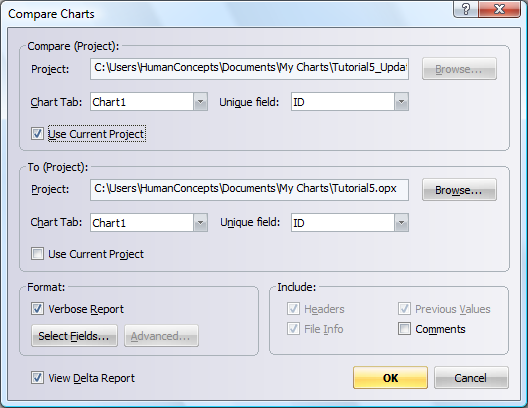Expand To section Chart Tab dropdown
Image resolution: width=528 pixels, height=408 pixels.
tap(200, 223)
